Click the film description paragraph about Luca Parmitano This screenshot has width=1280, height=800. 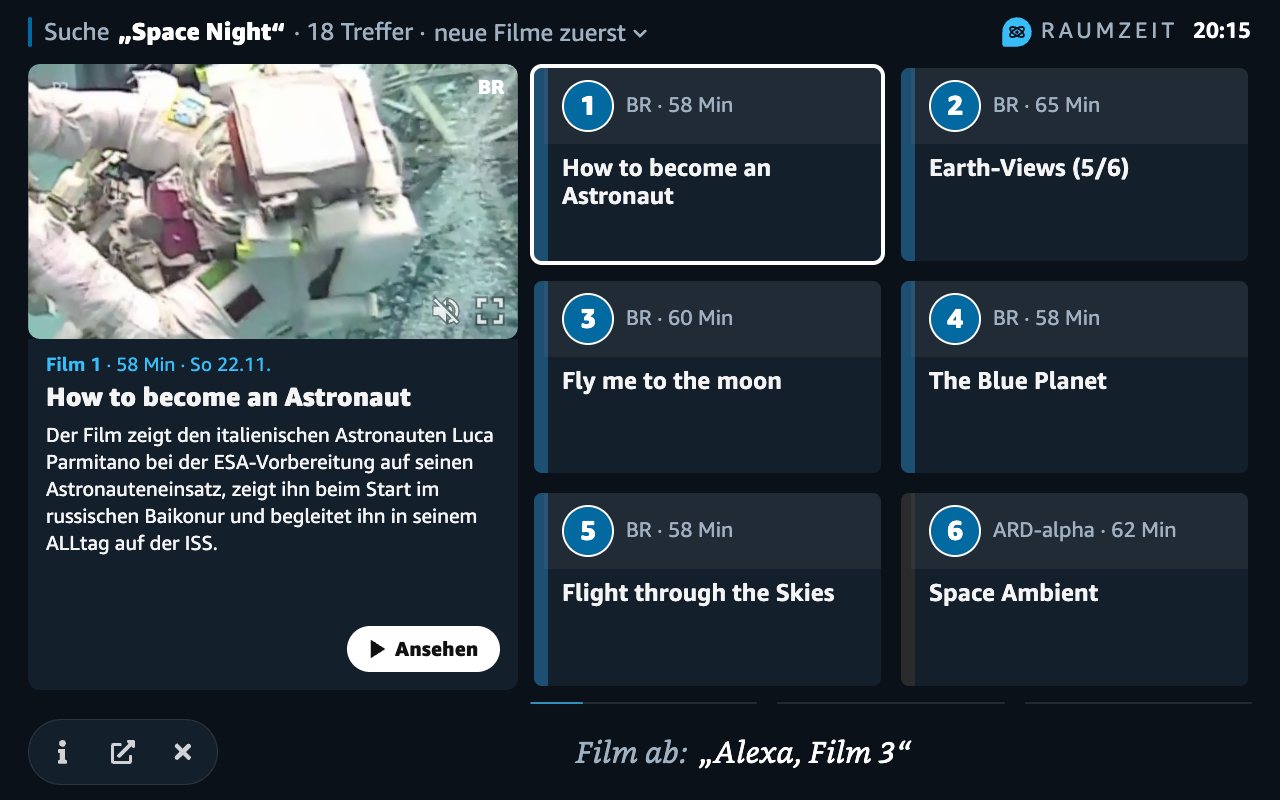(x=270, y=490)
